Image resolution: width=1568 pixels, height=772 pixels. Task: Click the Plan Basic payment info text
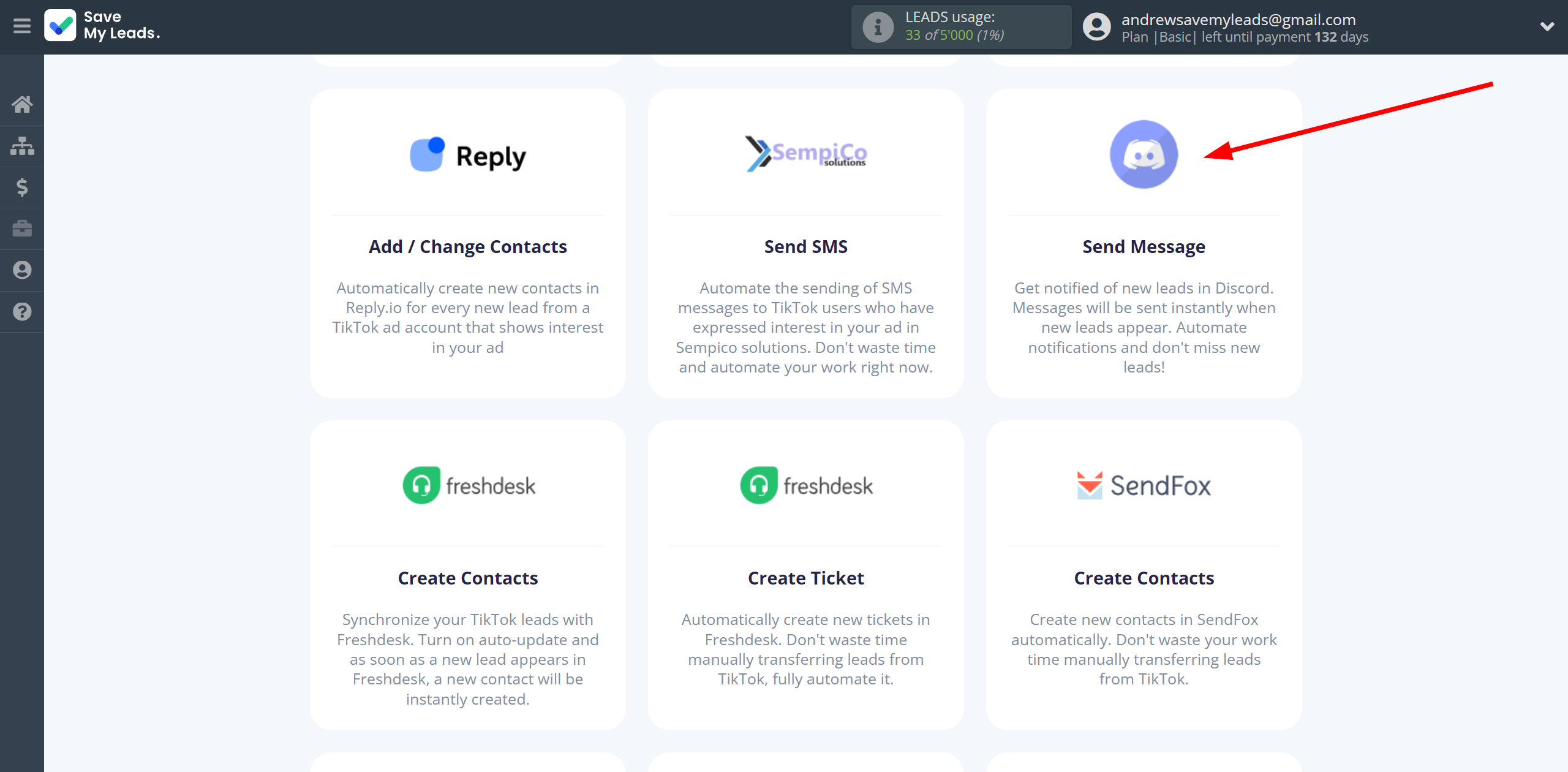1245,37
